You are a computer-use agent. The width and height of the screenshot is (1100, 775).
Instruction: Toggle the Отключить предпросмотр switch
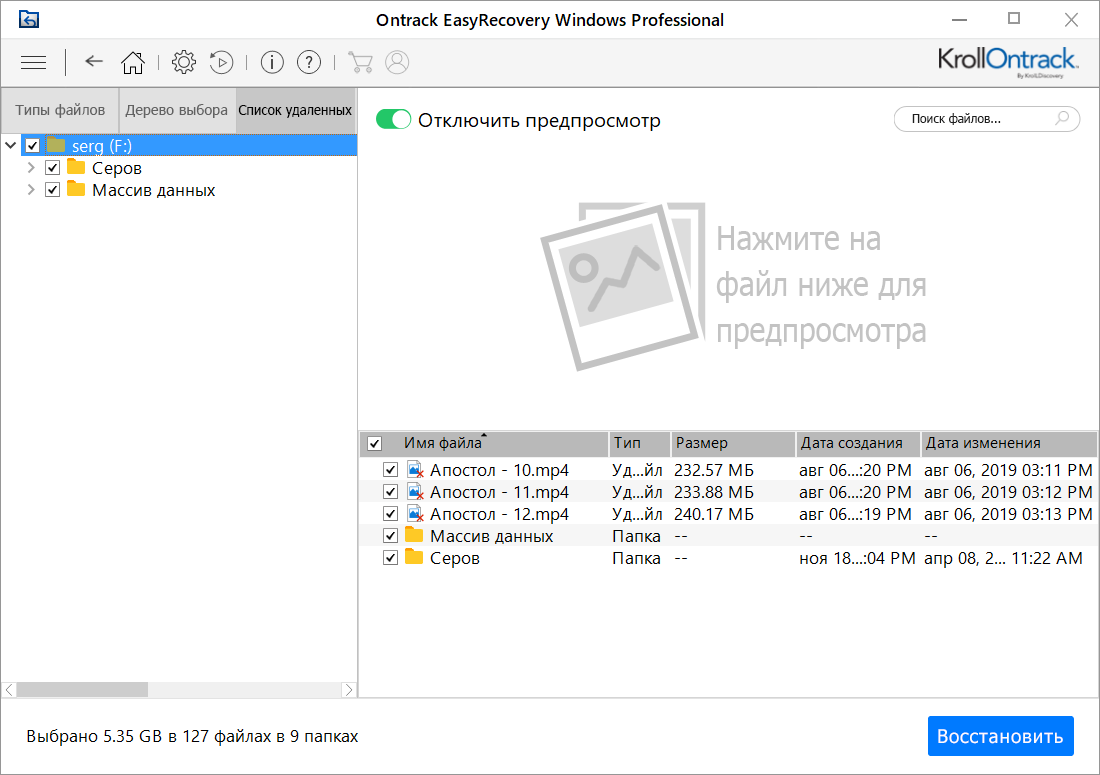click(393, 119)
